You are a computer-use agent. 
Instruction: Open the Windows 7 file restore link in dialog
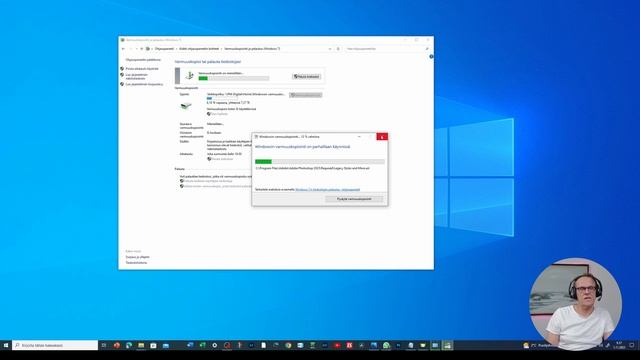[x=328, y=189]
